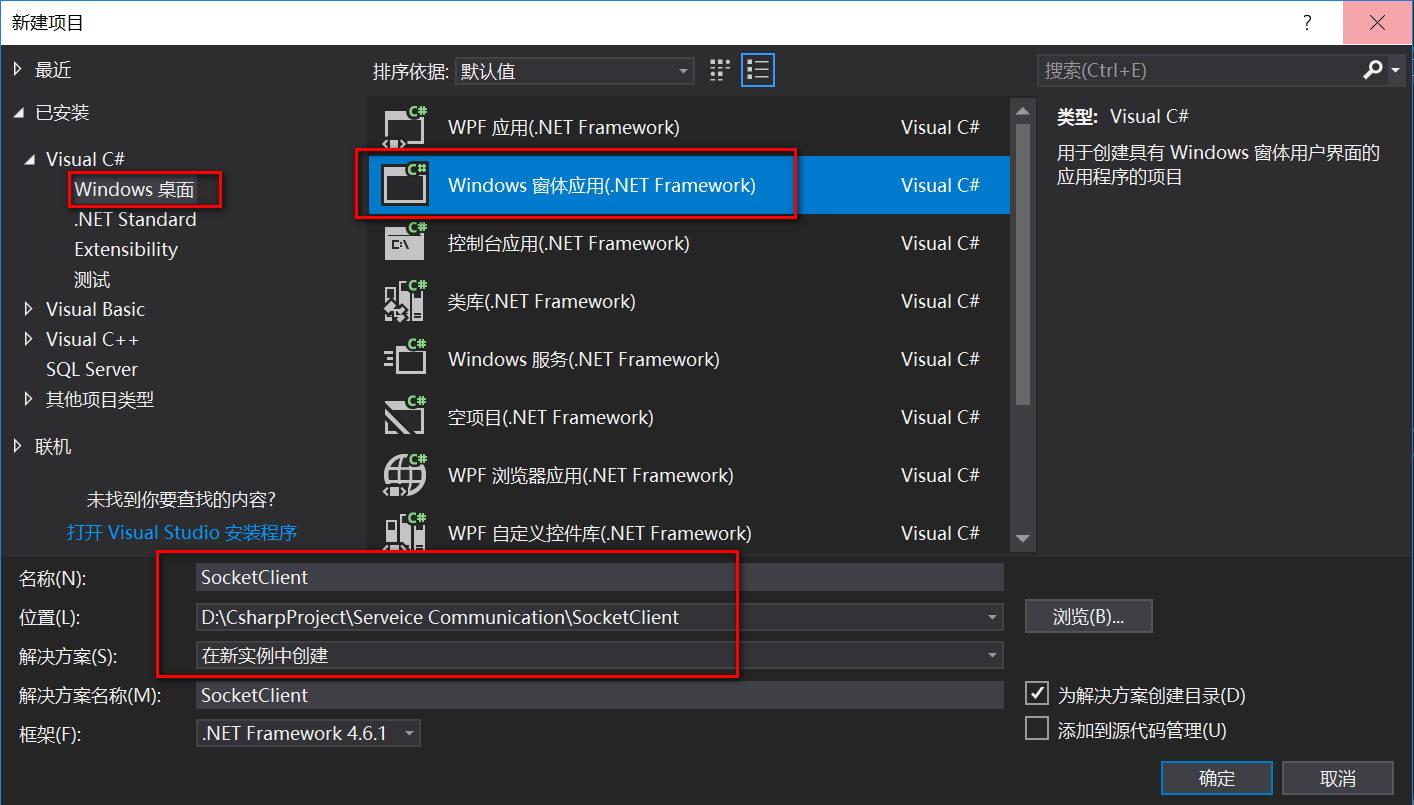Screen dimensions: 1414x805
Task: Expand the 联机 section
Action: 18,446
